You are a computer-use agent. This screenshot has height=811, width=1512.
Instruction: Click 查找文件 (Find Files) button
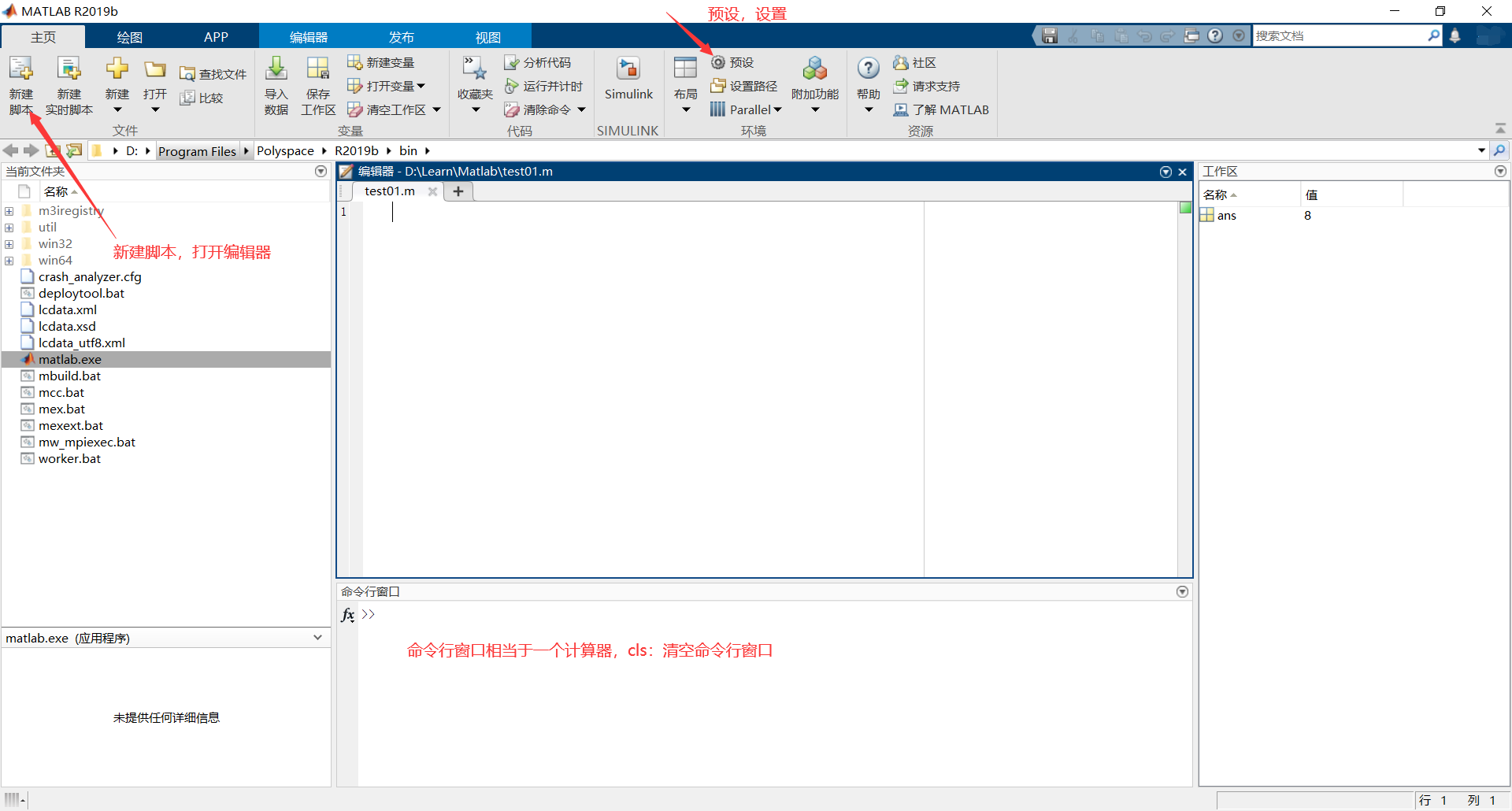pyautogui.click(x=213, y=74)
